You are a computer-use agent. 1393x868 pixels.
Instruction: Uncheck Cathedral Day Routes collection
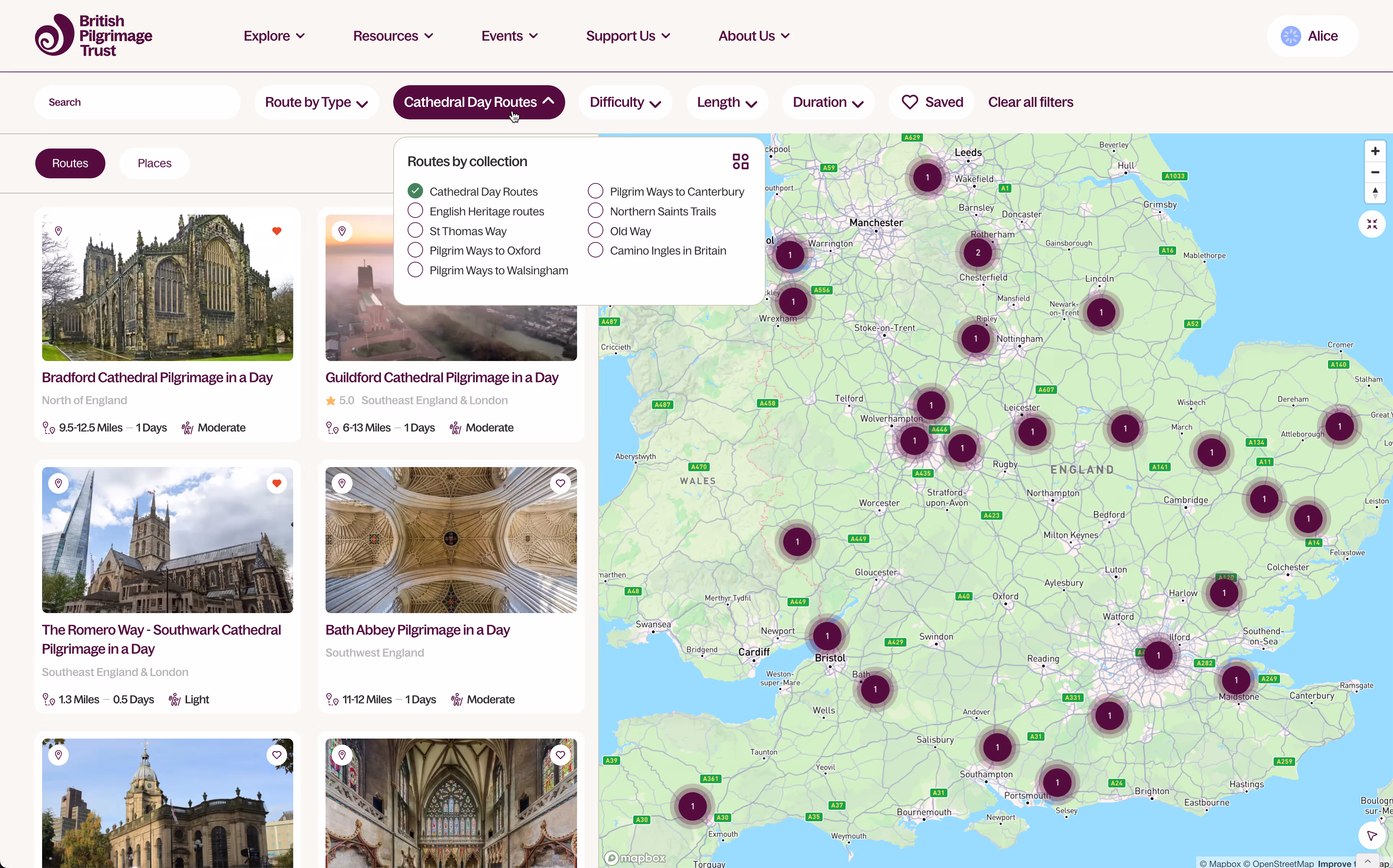pos(415,191)
